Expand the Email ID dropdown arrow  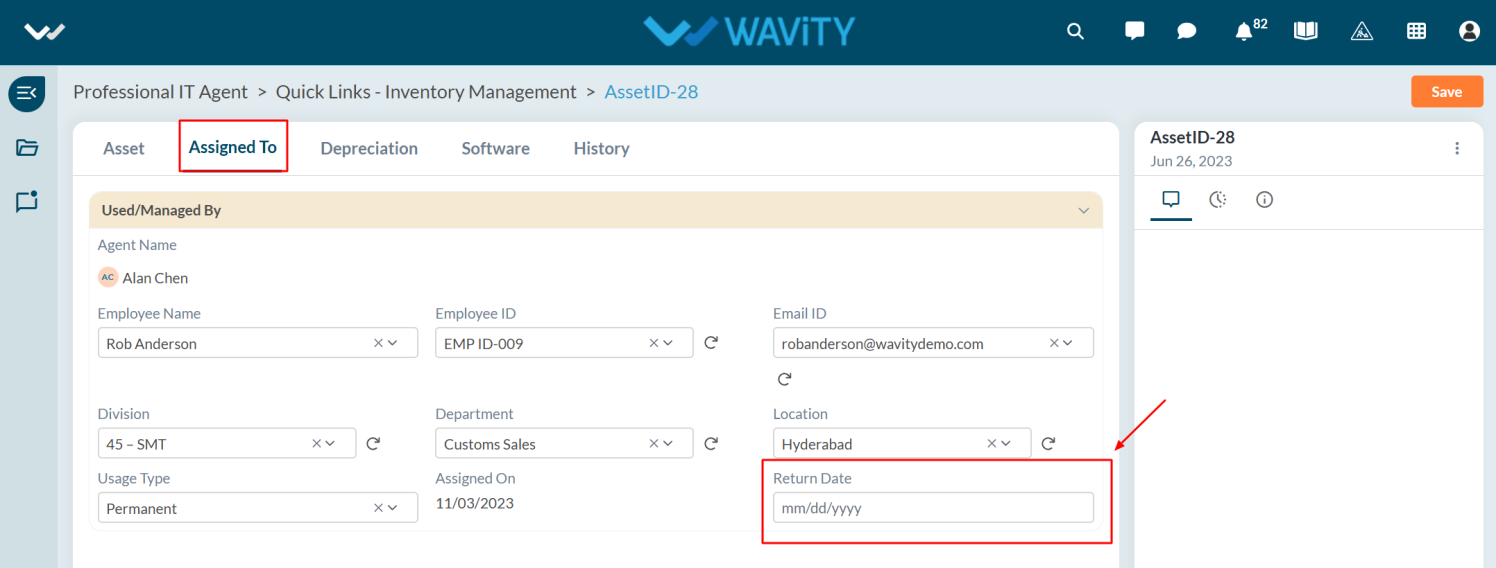tap(1068, 343)
